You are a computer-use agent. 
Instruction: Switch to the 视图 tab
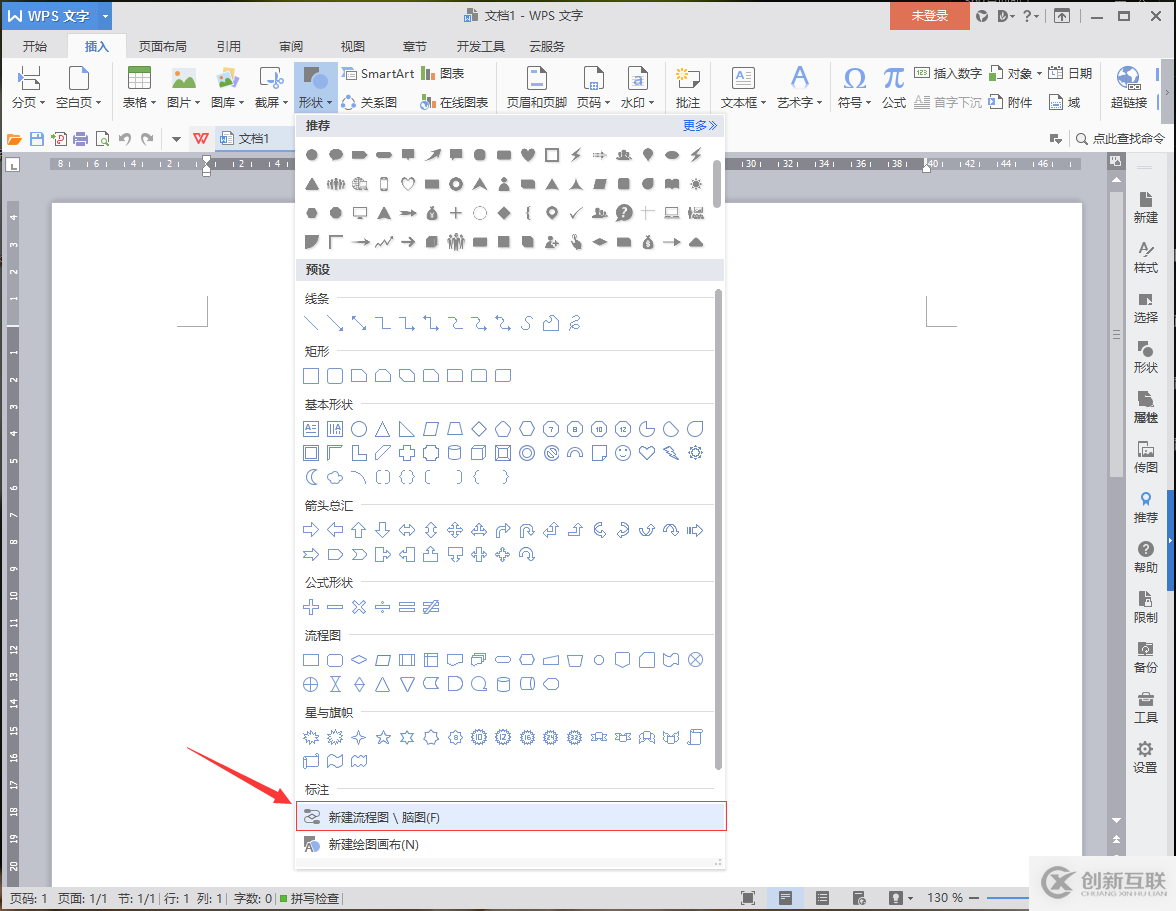(x=352, y=46)
